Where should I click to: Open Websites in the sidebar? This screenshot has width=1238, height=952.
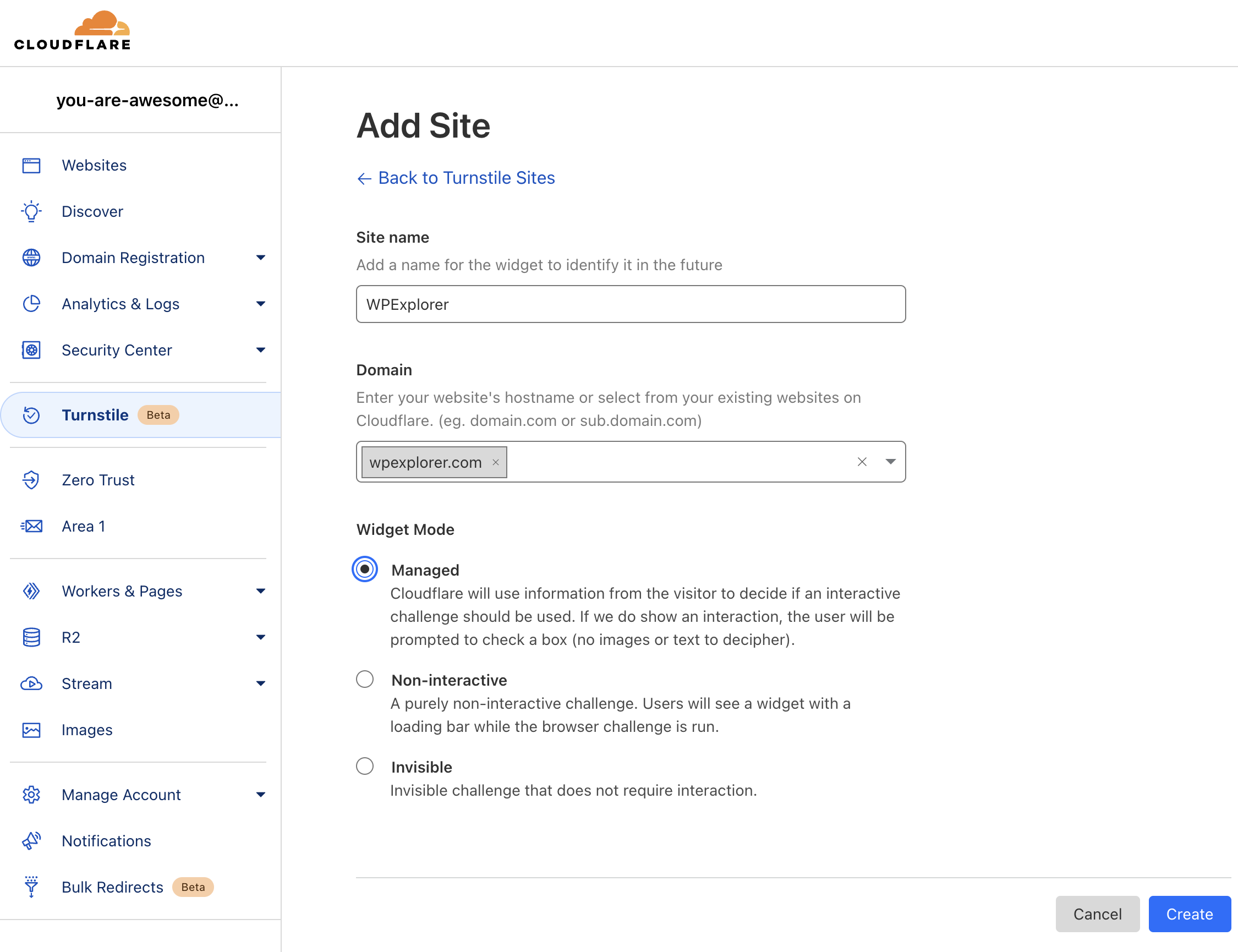tap(94, 166)
